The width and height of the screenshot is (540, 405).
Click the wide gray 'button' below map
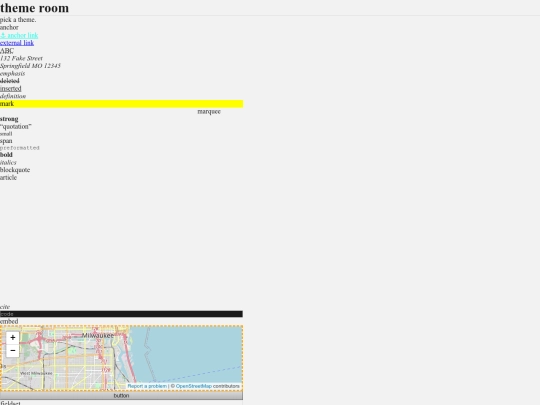pyautogui.click(x=121, y=396)
